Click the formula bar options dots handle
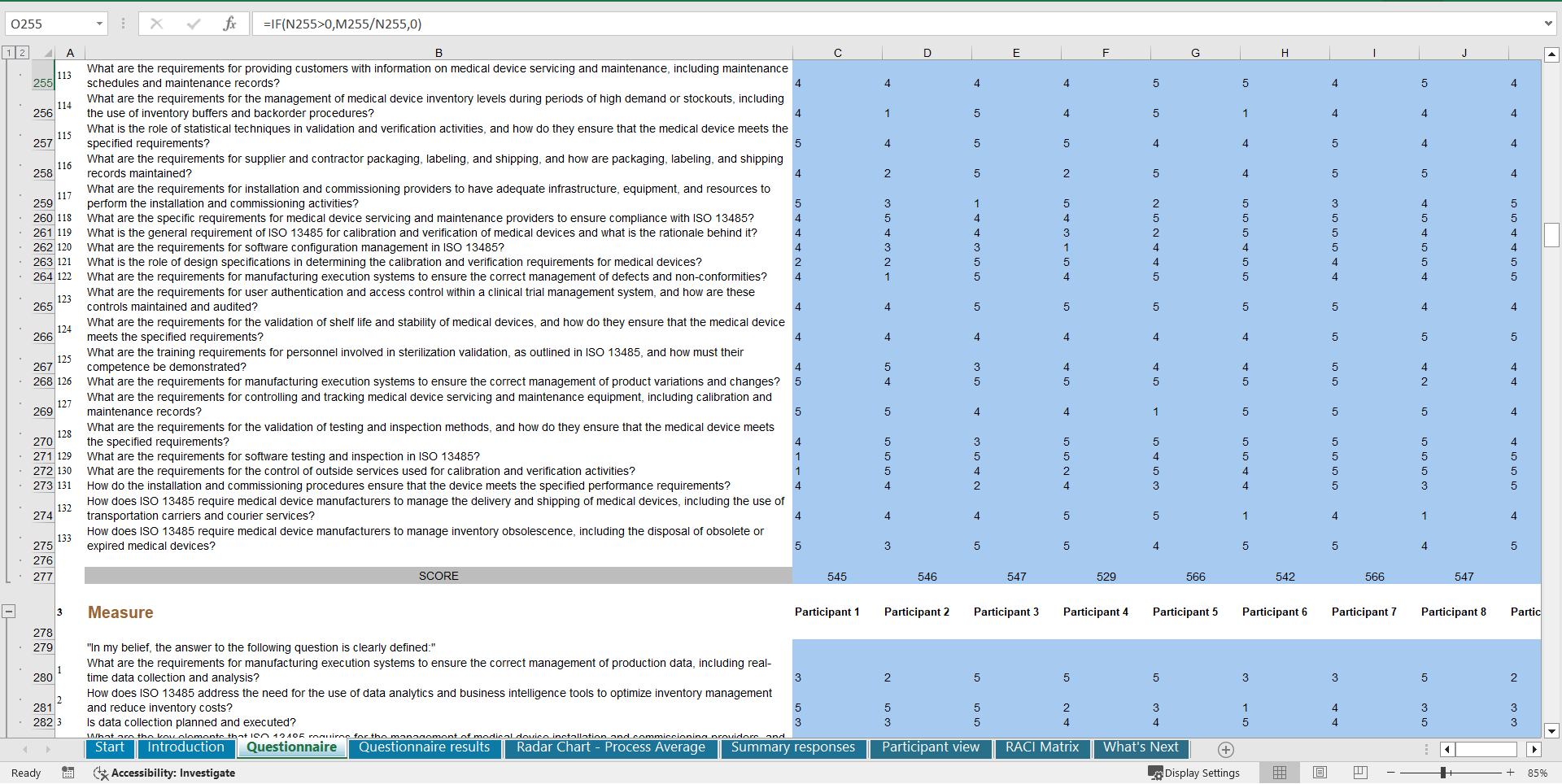Screen dimensions: 1562x784 coord(123,24)
